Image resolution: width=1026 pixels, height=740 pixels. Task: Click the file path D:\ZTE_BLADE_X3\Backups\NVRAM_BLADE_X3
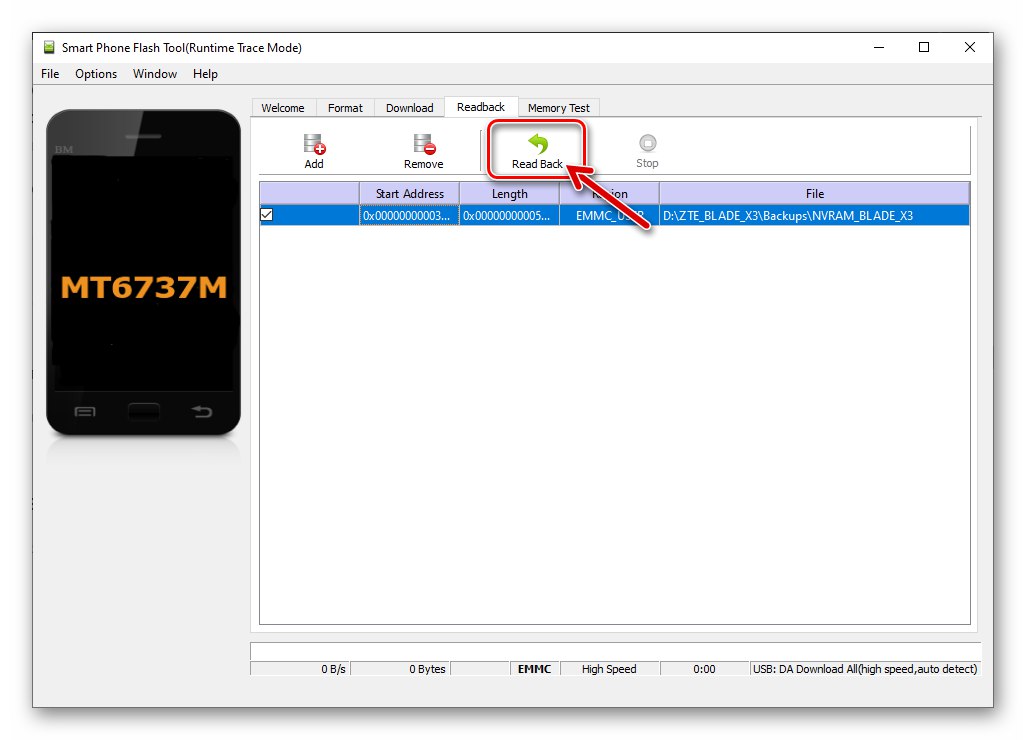pos(788,215)
